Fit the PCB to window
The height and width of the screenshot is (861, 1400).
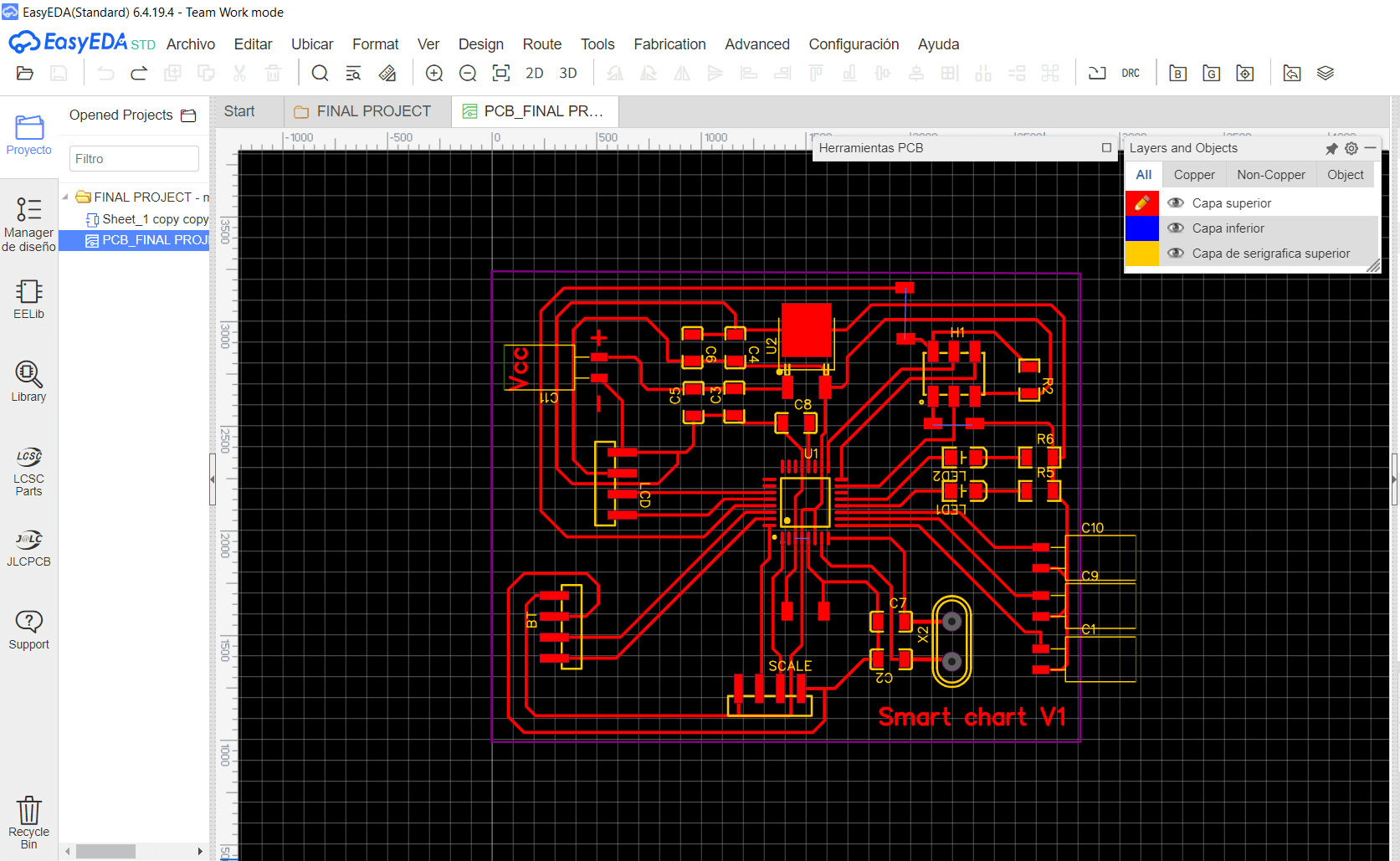(501, 74)
